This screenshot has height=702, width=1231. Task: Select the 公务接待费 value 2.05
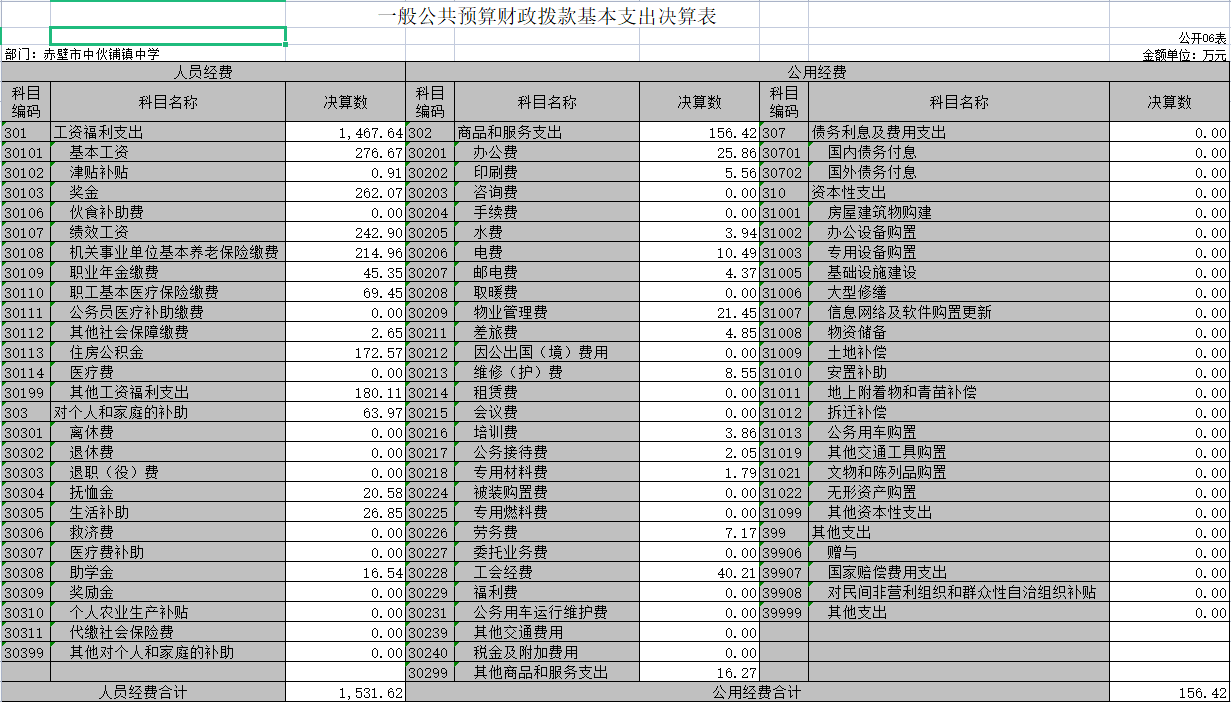pyautogui.click(x=700, y=452)
